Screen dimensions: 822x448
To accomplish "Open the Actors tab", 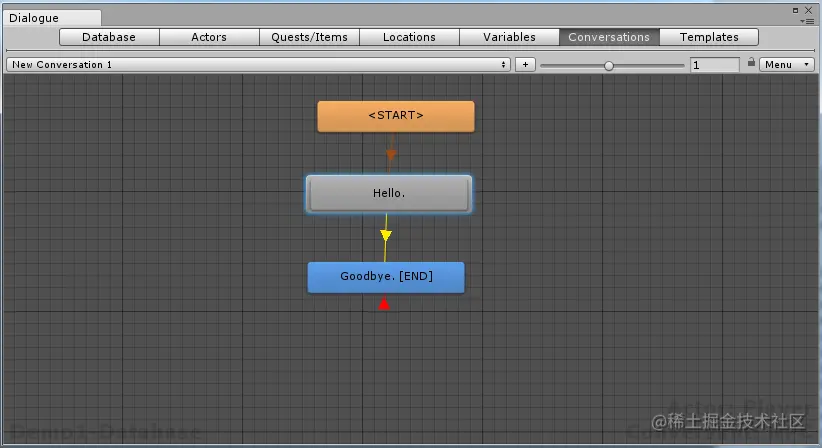I will 209,37.
